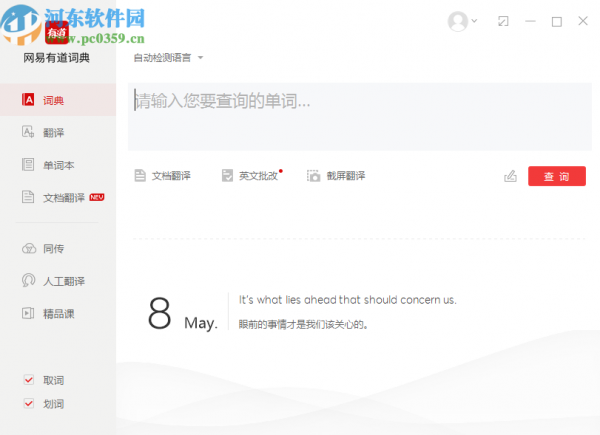Click the 网易有道词典 app title

tap(56, 58)
